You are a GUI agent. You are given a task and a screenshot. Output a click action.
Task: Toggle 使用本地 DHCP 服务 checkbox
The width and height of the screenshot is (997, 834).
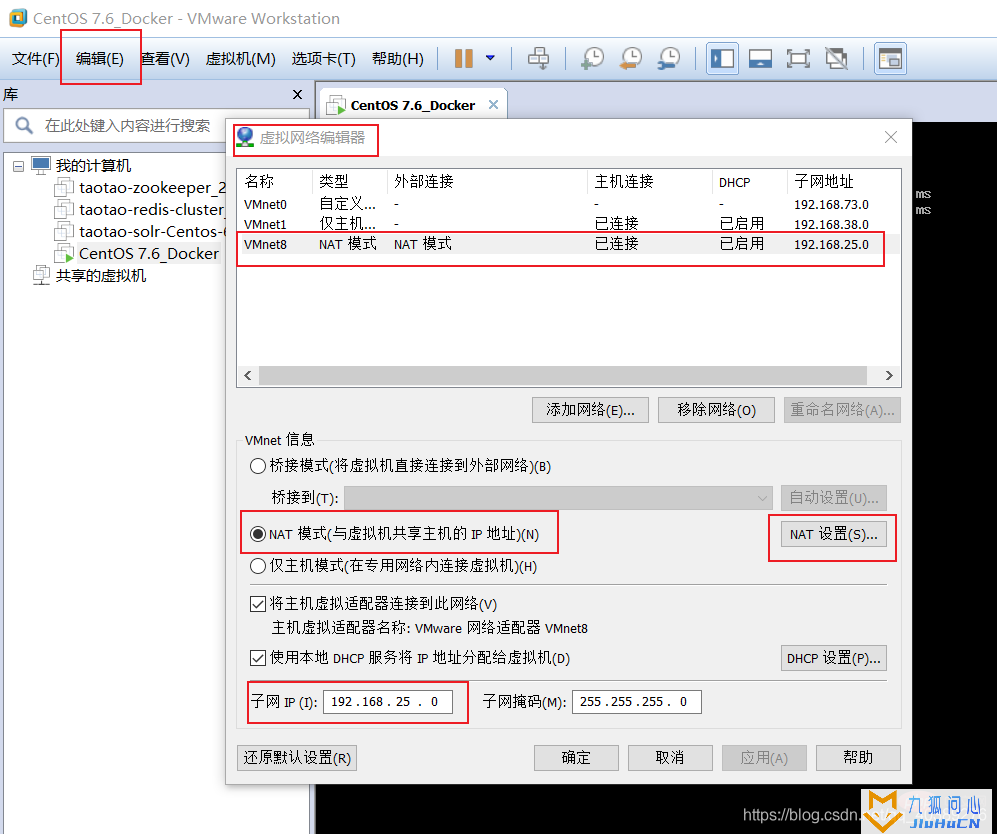258,658
